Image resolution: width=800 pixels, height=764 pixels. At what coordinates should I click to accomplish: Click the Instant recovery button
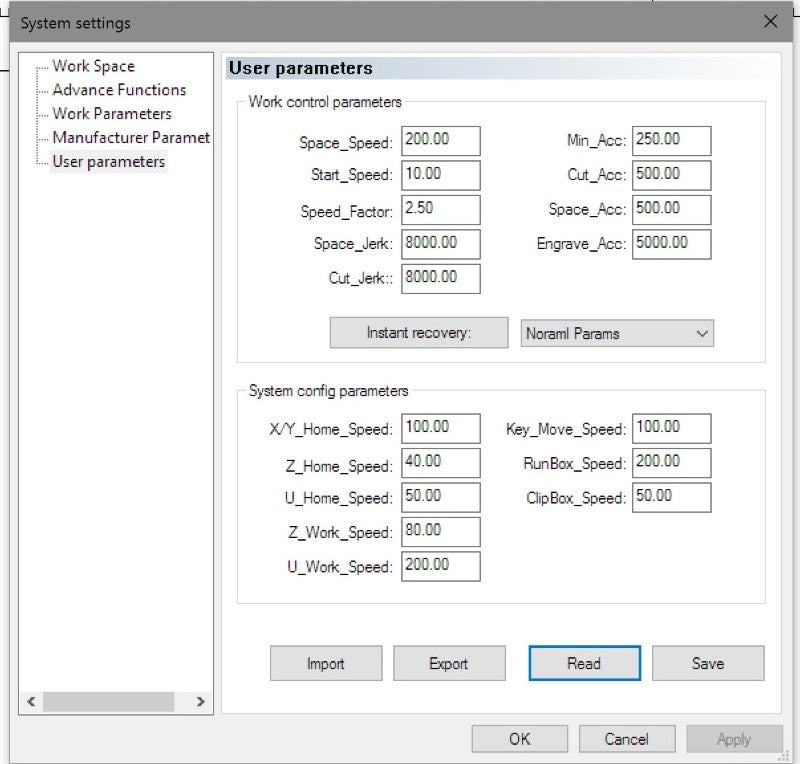(418, 334)
